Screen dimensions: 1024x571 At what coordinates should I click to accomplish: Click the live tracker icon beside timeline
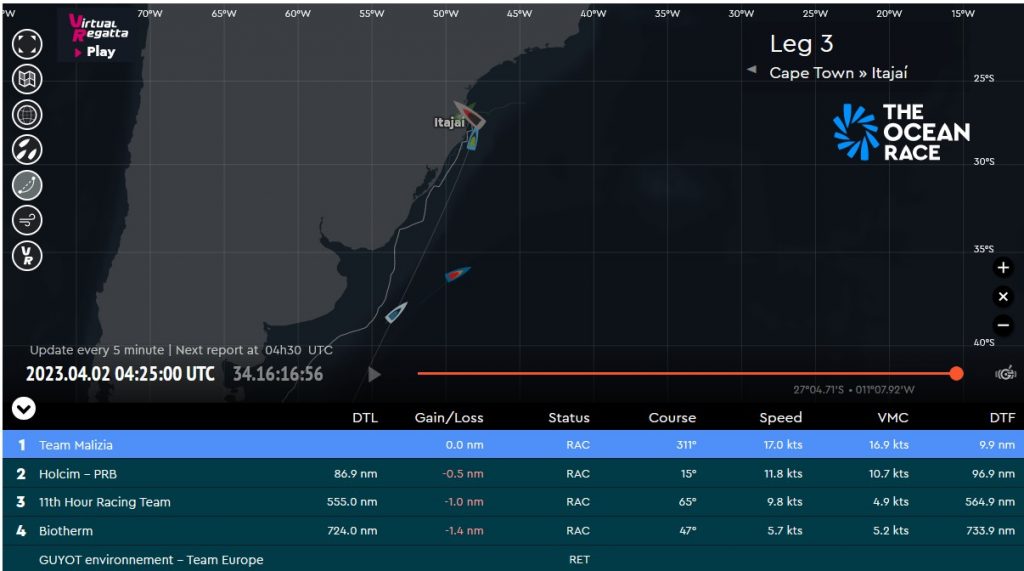[1005, 373]
